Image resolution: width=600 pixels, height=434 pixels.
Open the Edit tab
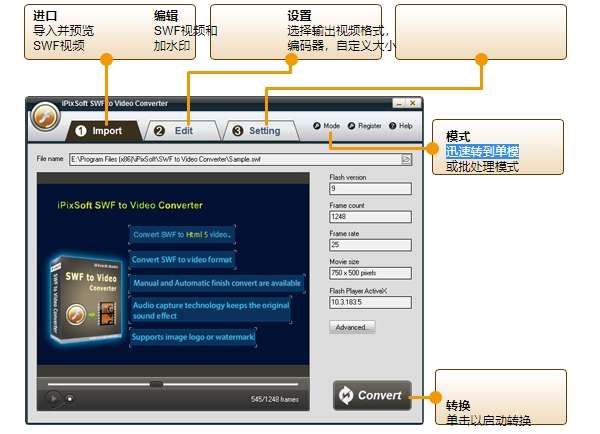tap(181, 131)
